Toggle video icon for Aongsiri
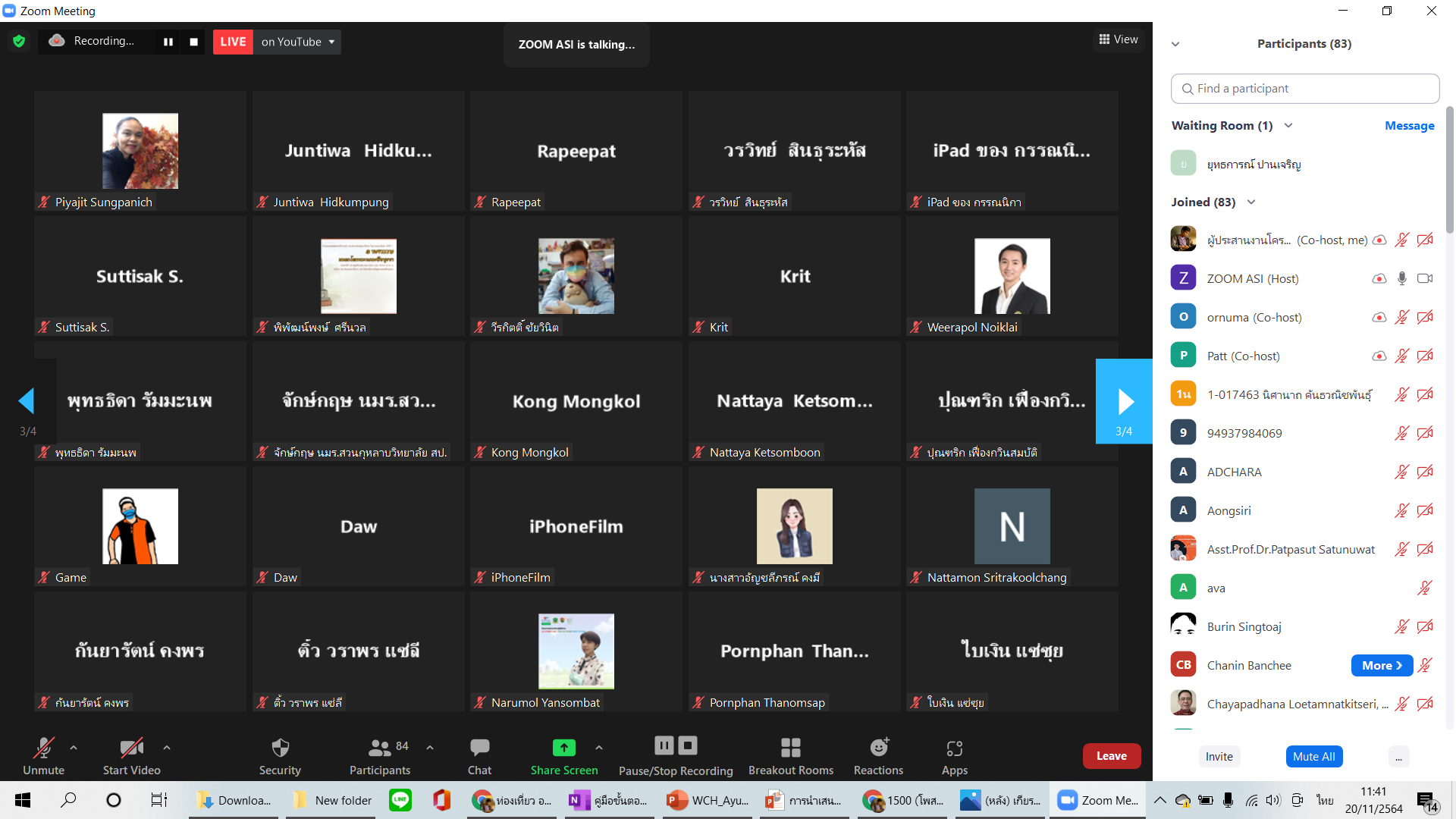 pyautogui.click(x=1426, y=511)
